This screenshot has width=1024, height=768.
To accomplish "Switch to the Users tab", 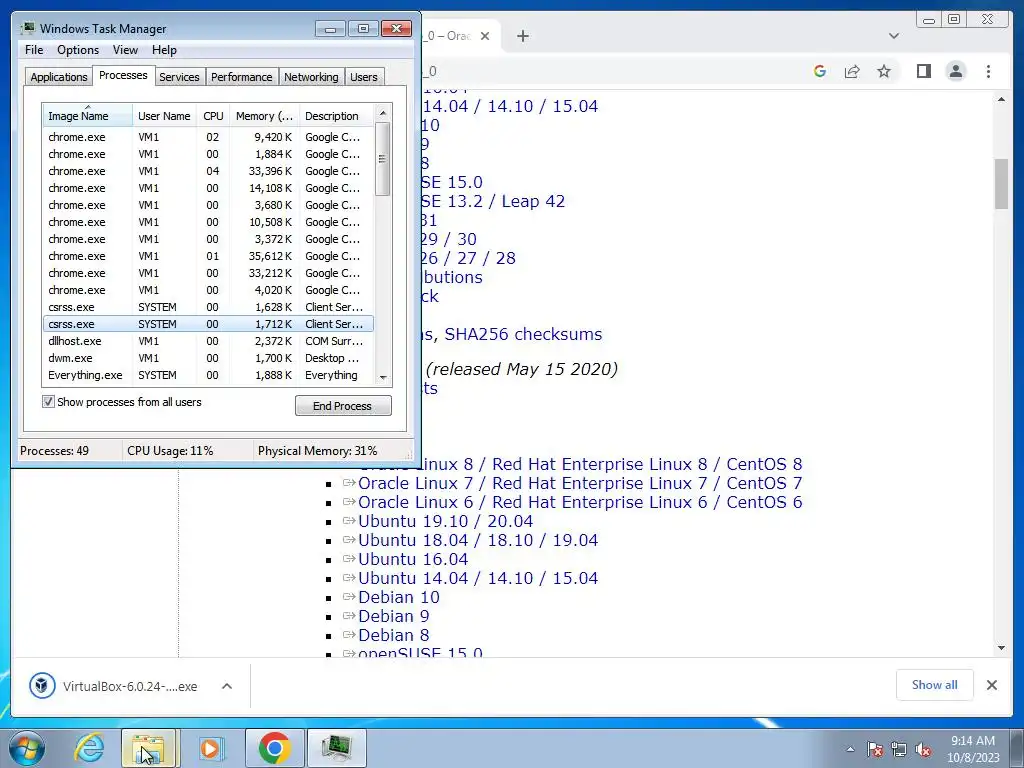I will coord(364,76).
